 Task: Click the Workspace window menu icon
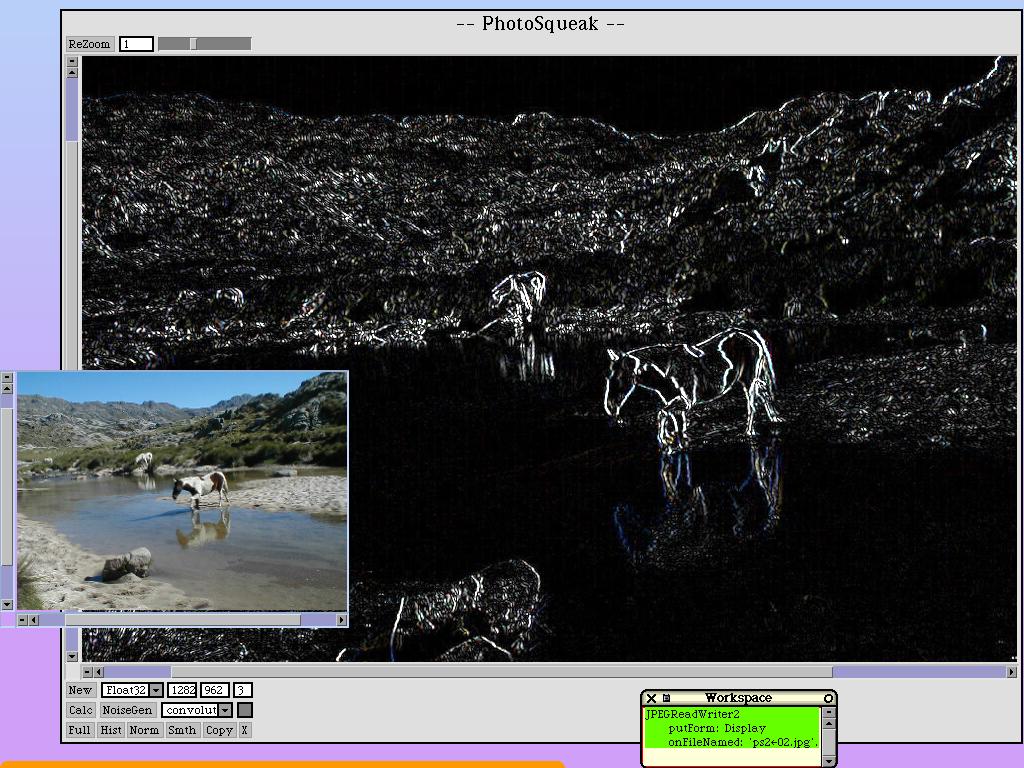[x=666, y=698]
